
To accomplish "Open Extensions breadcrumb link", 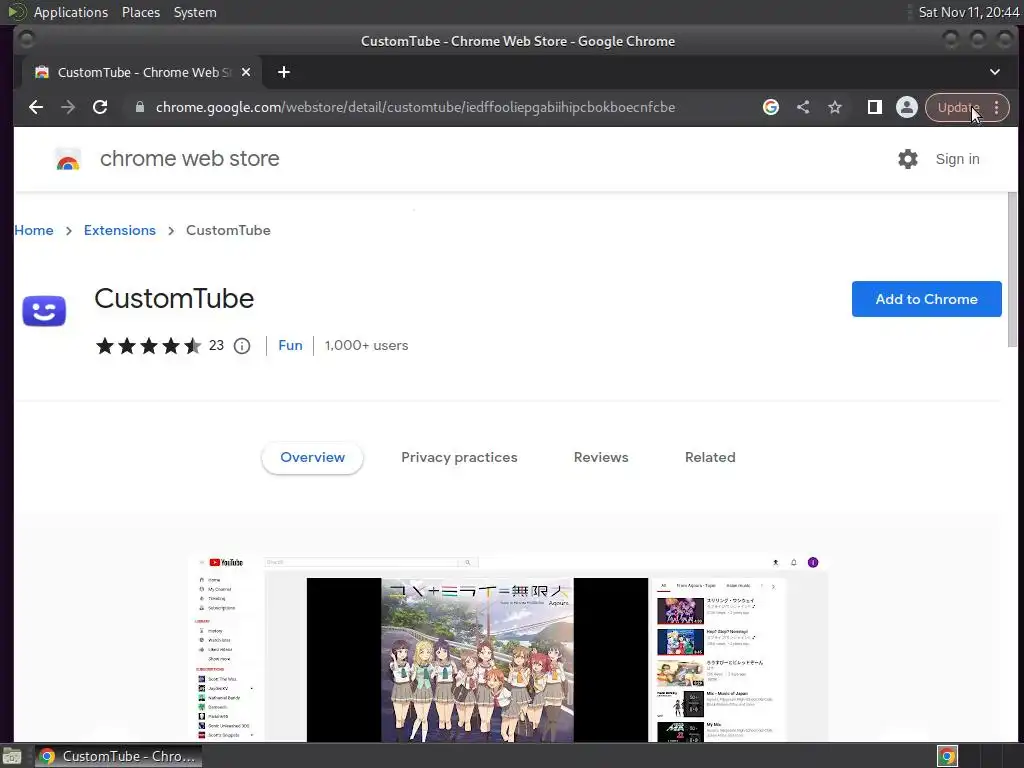I will click(120, 231).
